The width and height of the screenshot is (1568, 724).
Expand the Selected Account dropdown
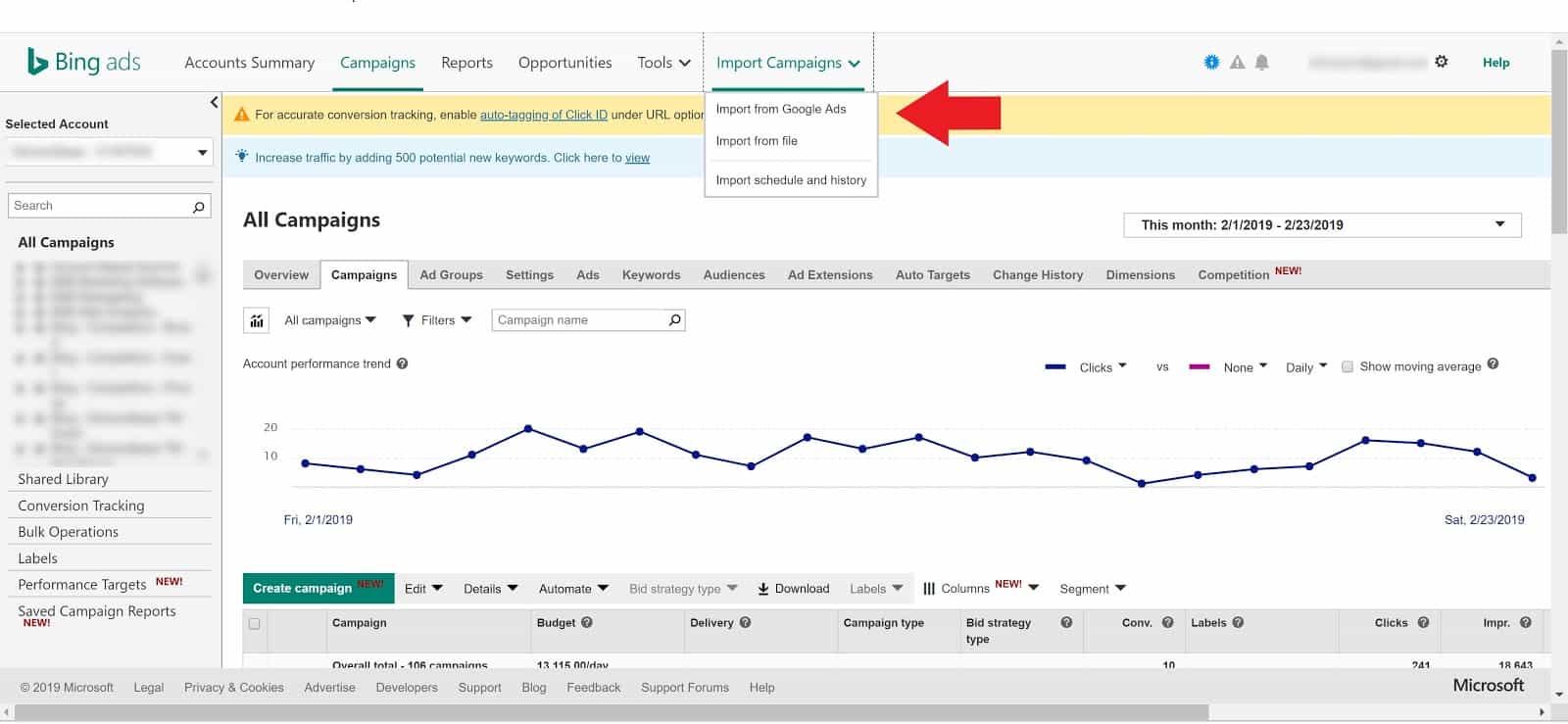click(x=109, y=152)
